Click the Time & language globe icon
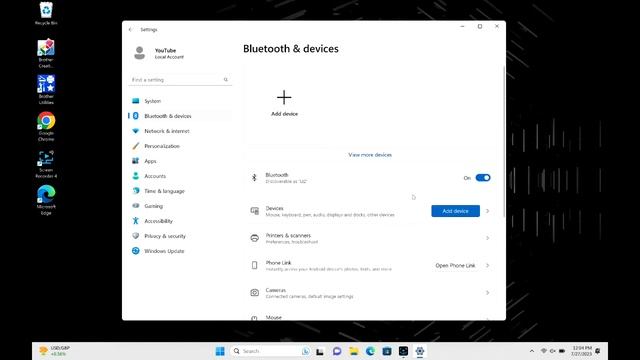 pos(136,191)
